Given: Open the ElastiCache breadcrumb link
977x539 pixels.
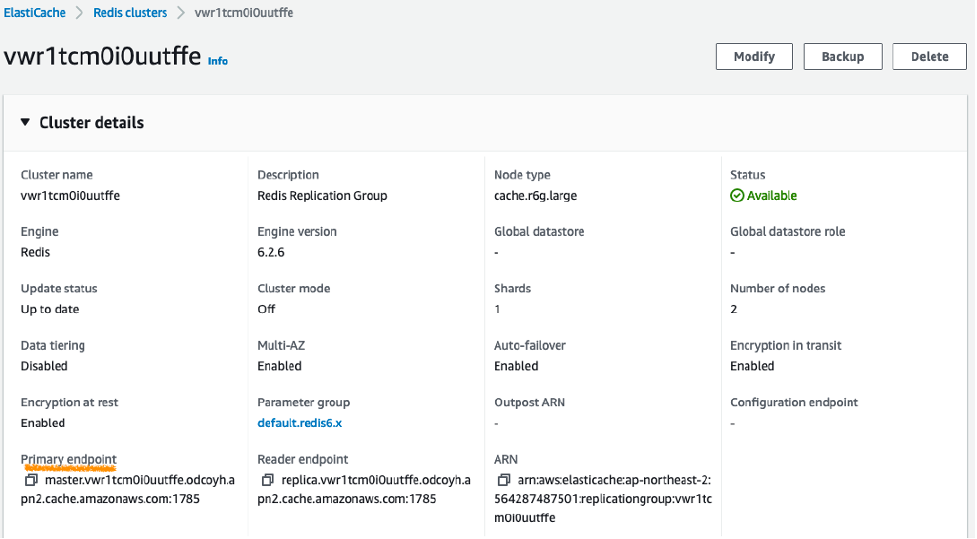Looking at the screenshot, I should coord(36,13).
